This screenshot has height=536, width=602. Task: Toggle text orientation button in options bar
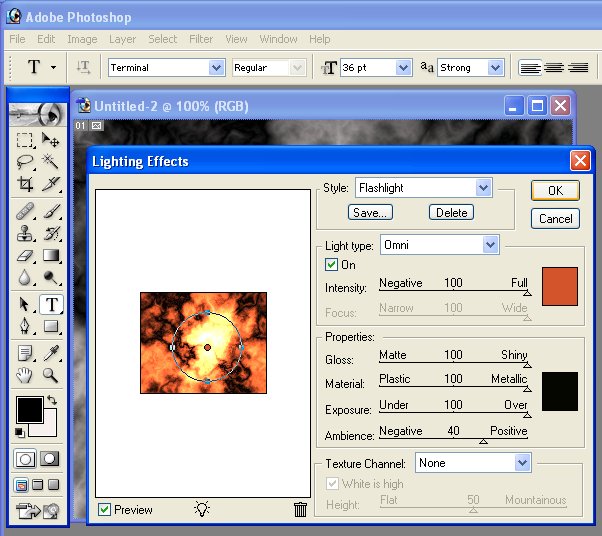[83, 67]
